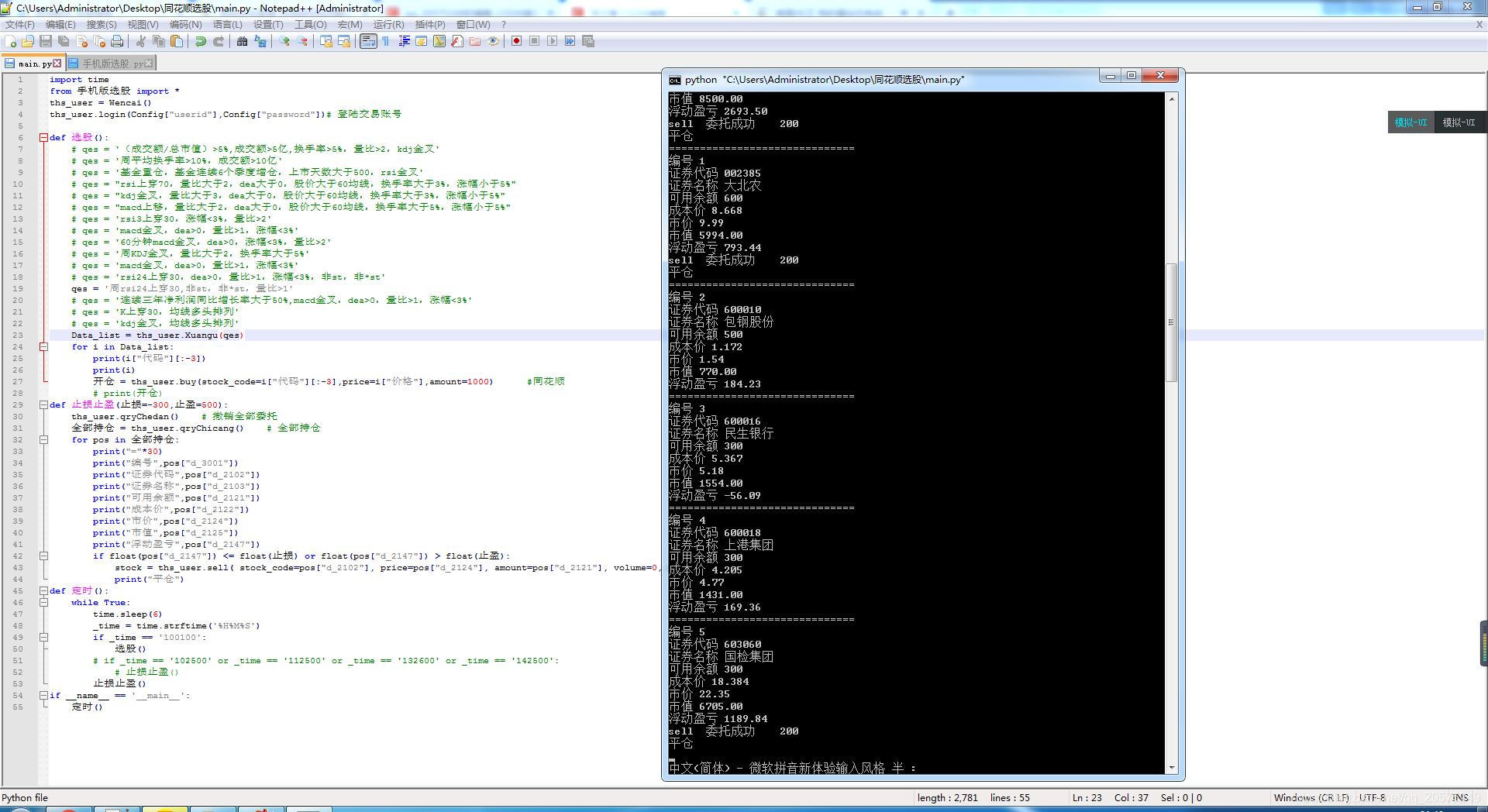
Task: Open a file via toolbar folder icon
Action: pos(28,41)
